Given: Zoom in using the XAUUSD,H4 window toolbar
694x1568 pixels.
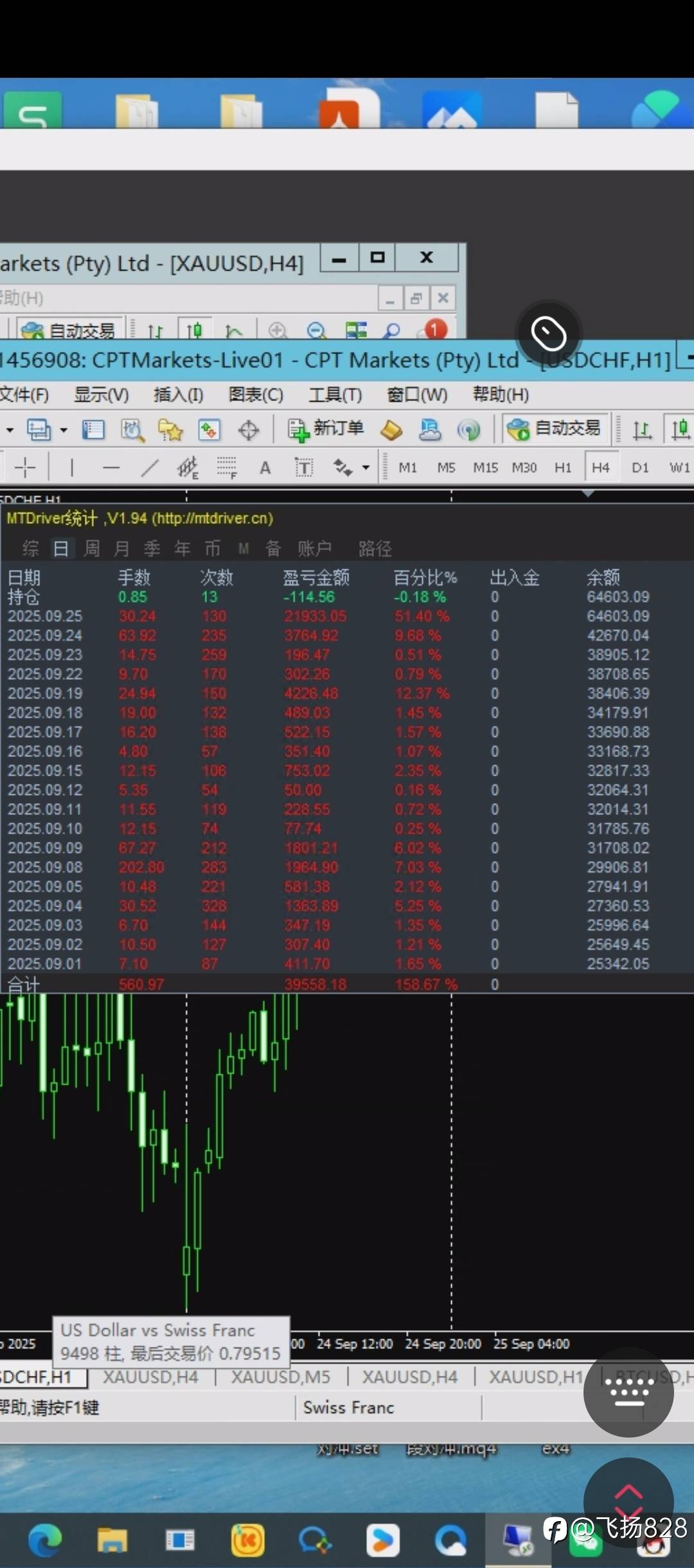Looking at the screenshot, I should pyautogui.click(x=278, y=330).
